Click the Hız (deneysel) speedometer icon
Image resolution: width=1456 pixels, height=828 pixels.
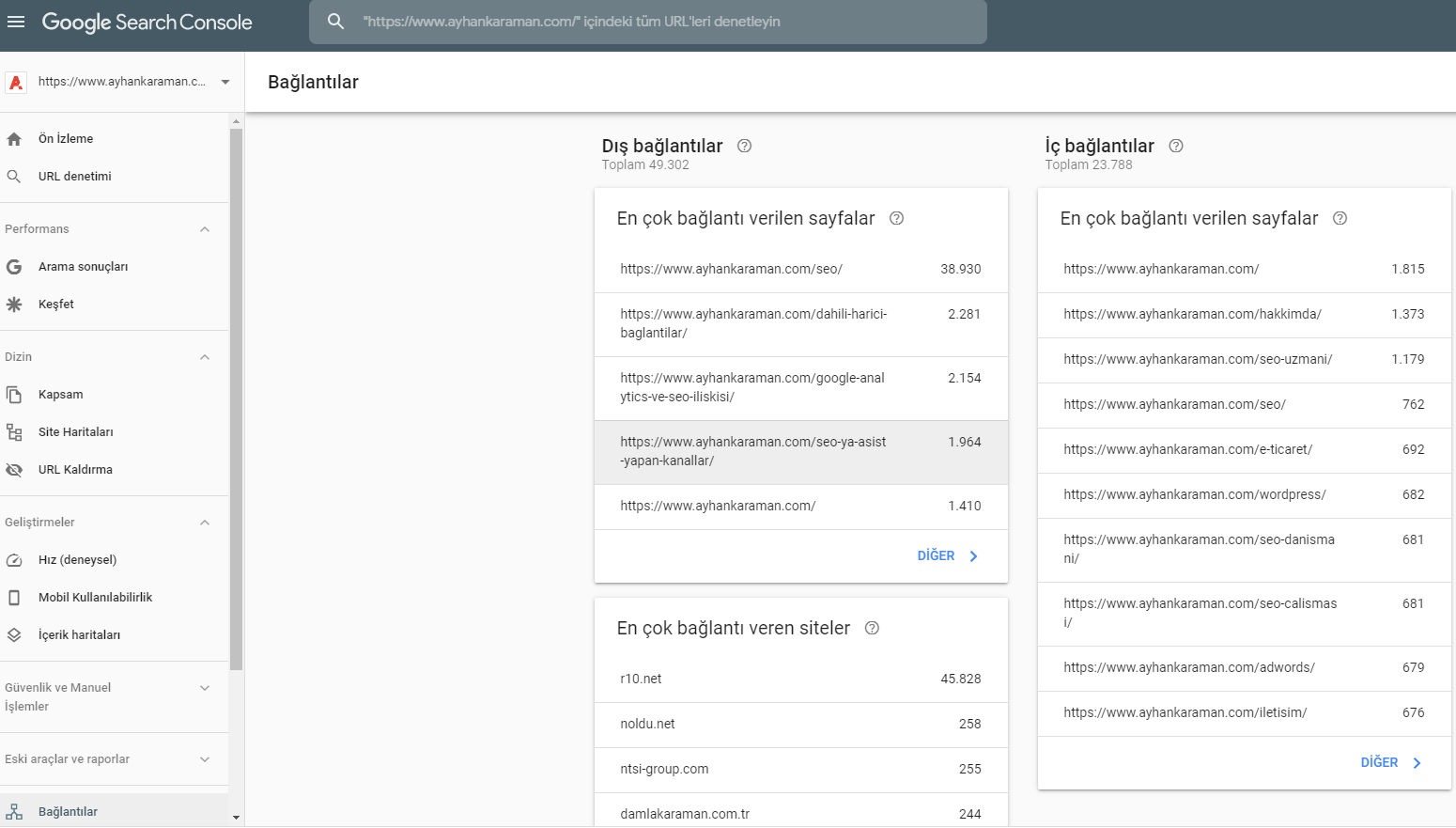14,560
